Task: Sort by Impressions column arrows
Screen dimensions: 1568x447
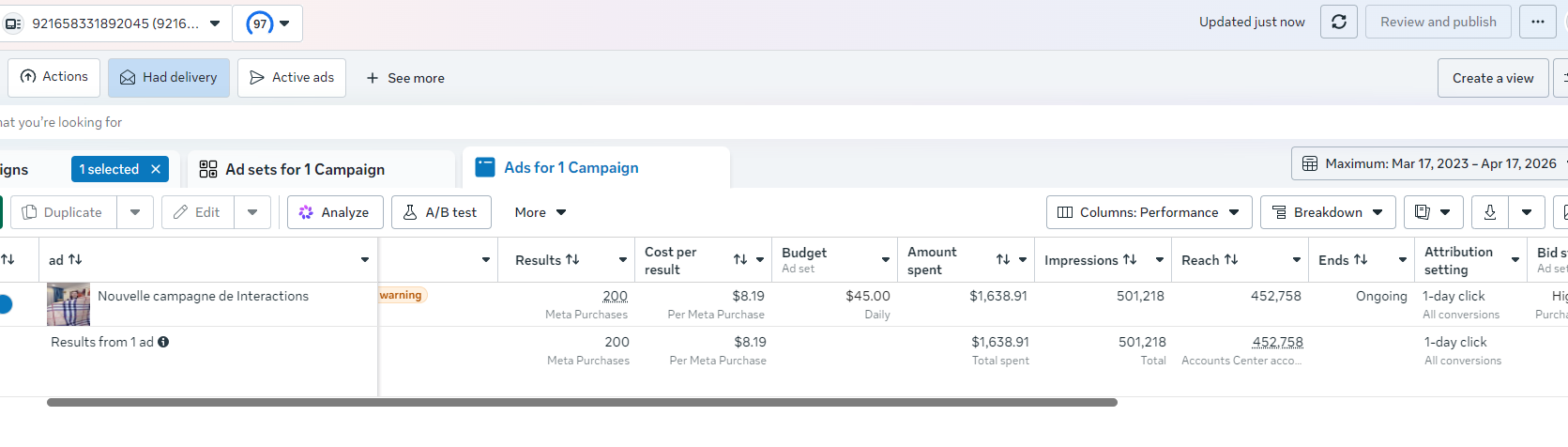Action: click(1130, 260)
